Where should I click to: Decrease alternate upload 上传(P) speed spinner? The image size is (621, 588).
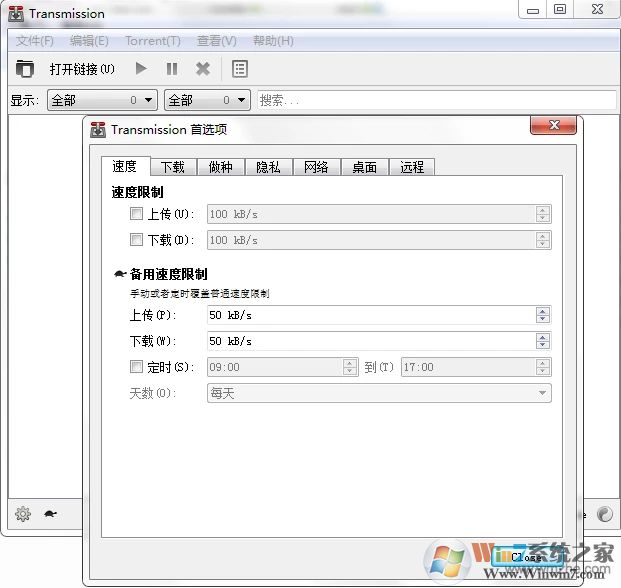pyautogui.click(x=543, y=319)
